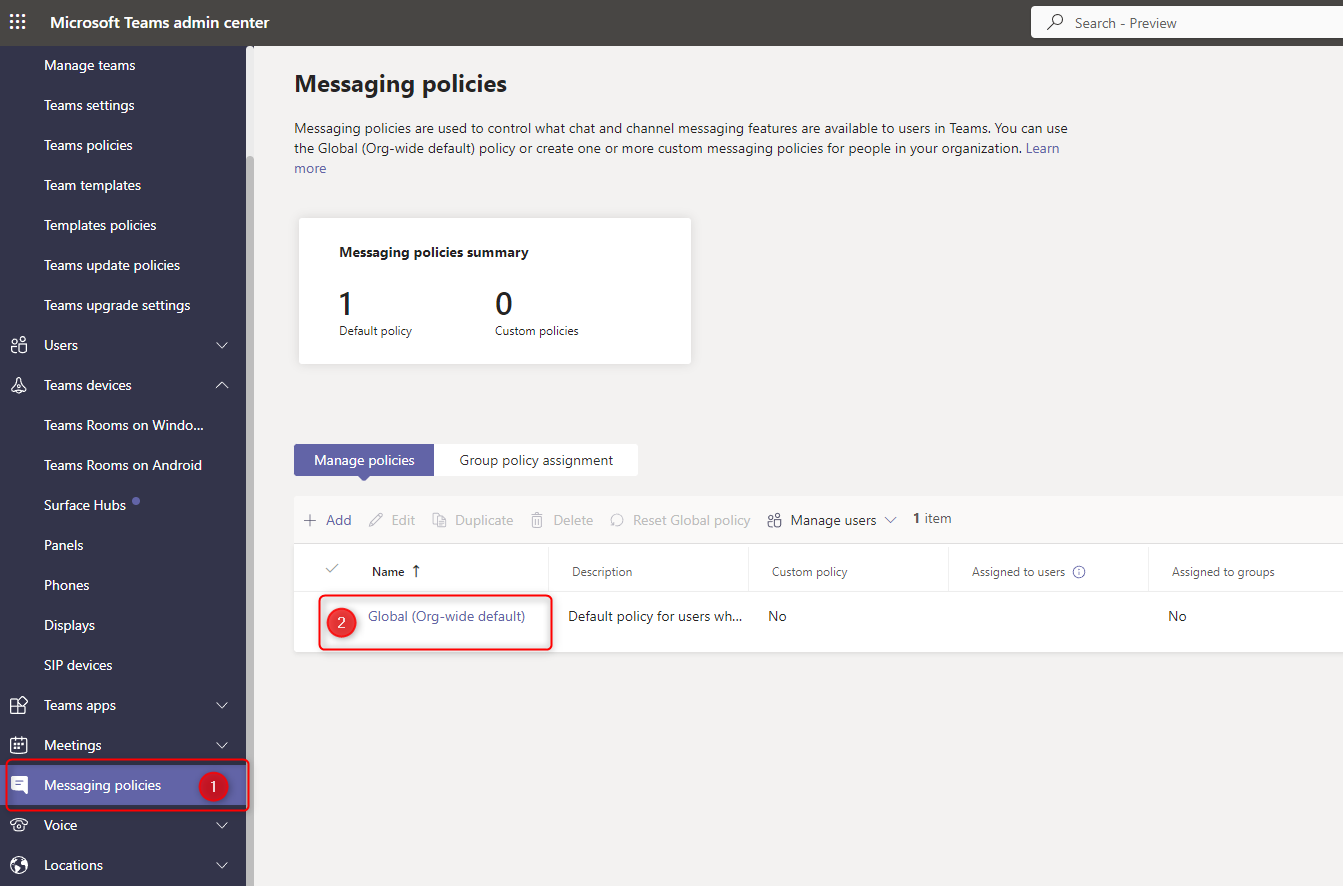The image size is (1343, 886).
Task: Click the Meetings calendar icon
Action: coord(19,745)
